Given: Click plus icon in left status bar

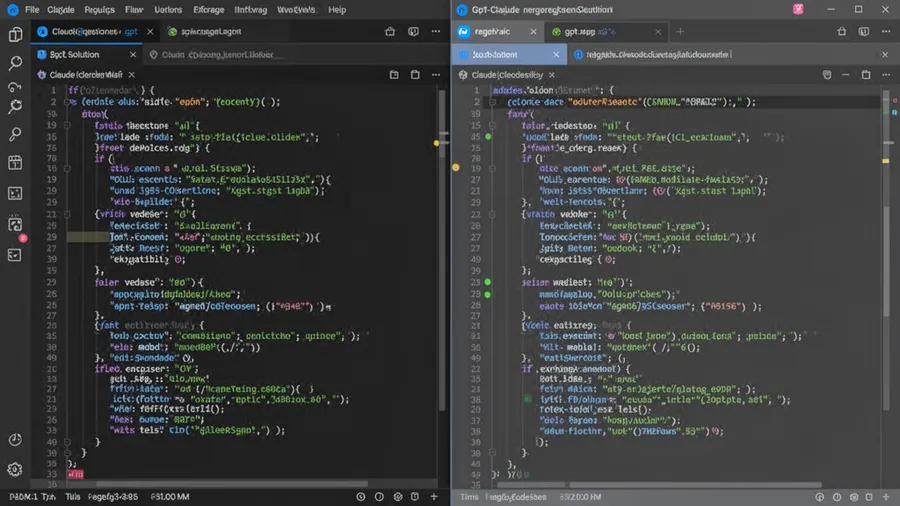Looking at the screenshot, I should (434, 497).
